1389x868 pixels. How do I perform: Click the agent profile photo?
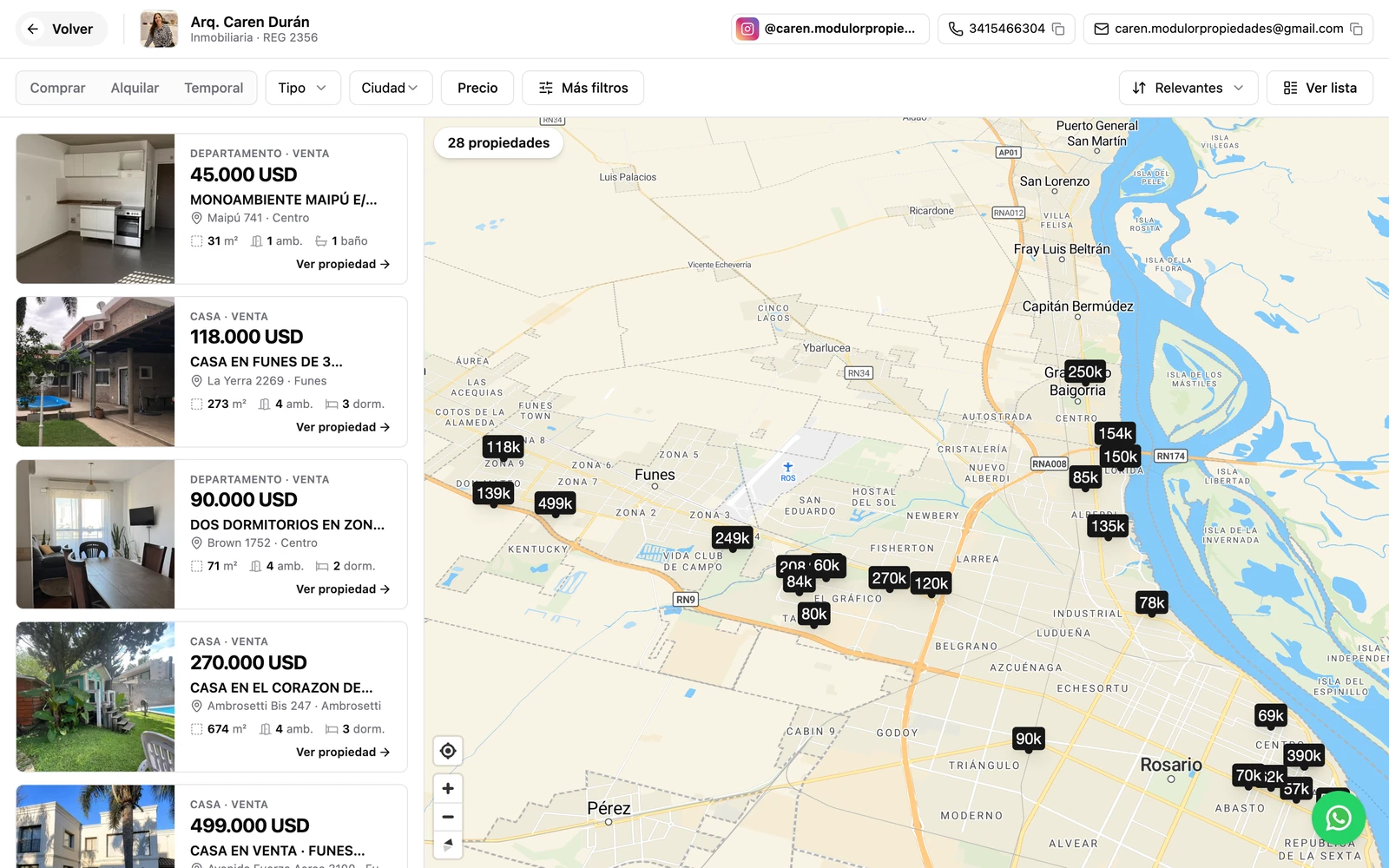click(159, 29)
